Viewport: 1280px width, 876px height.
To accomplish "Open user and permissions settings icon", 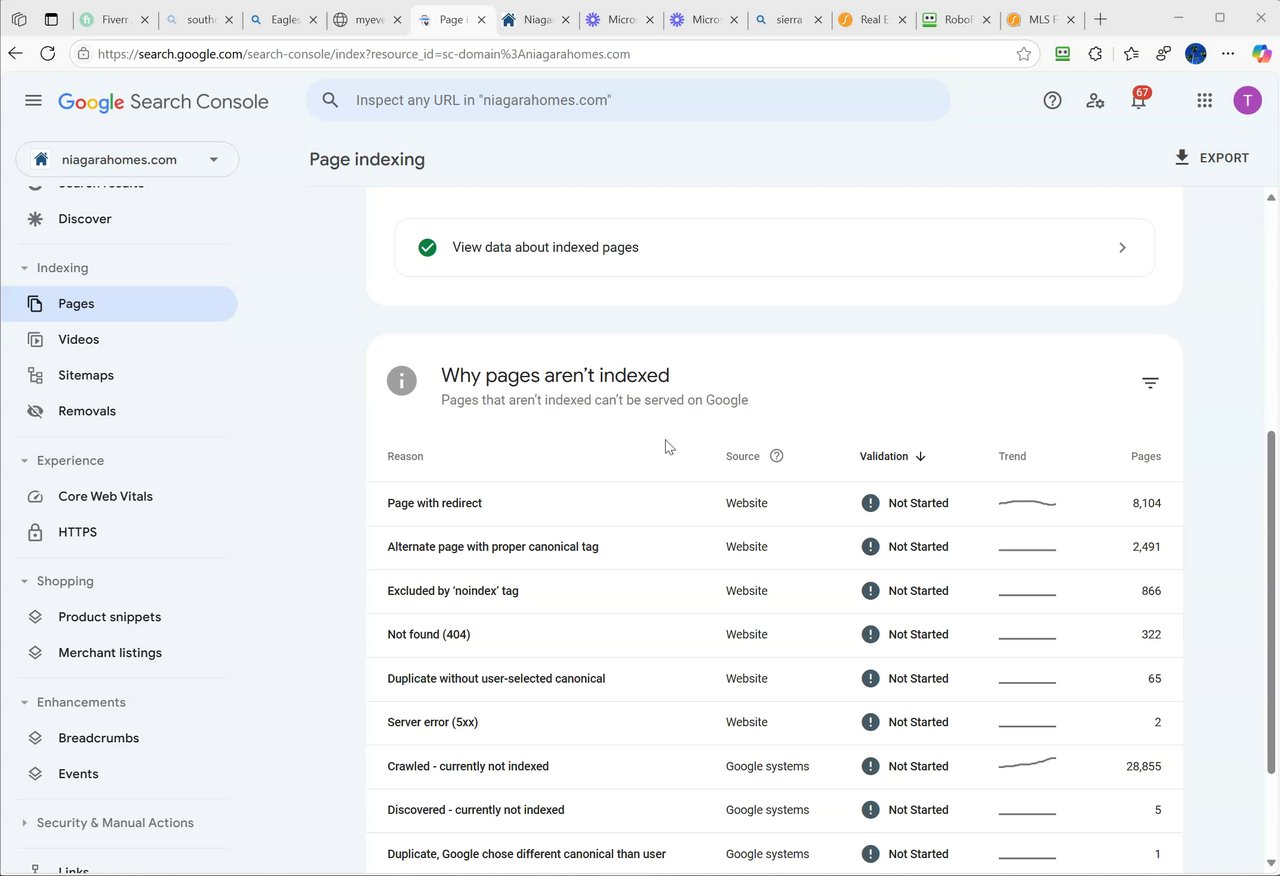I will (x=1095, y=100).
